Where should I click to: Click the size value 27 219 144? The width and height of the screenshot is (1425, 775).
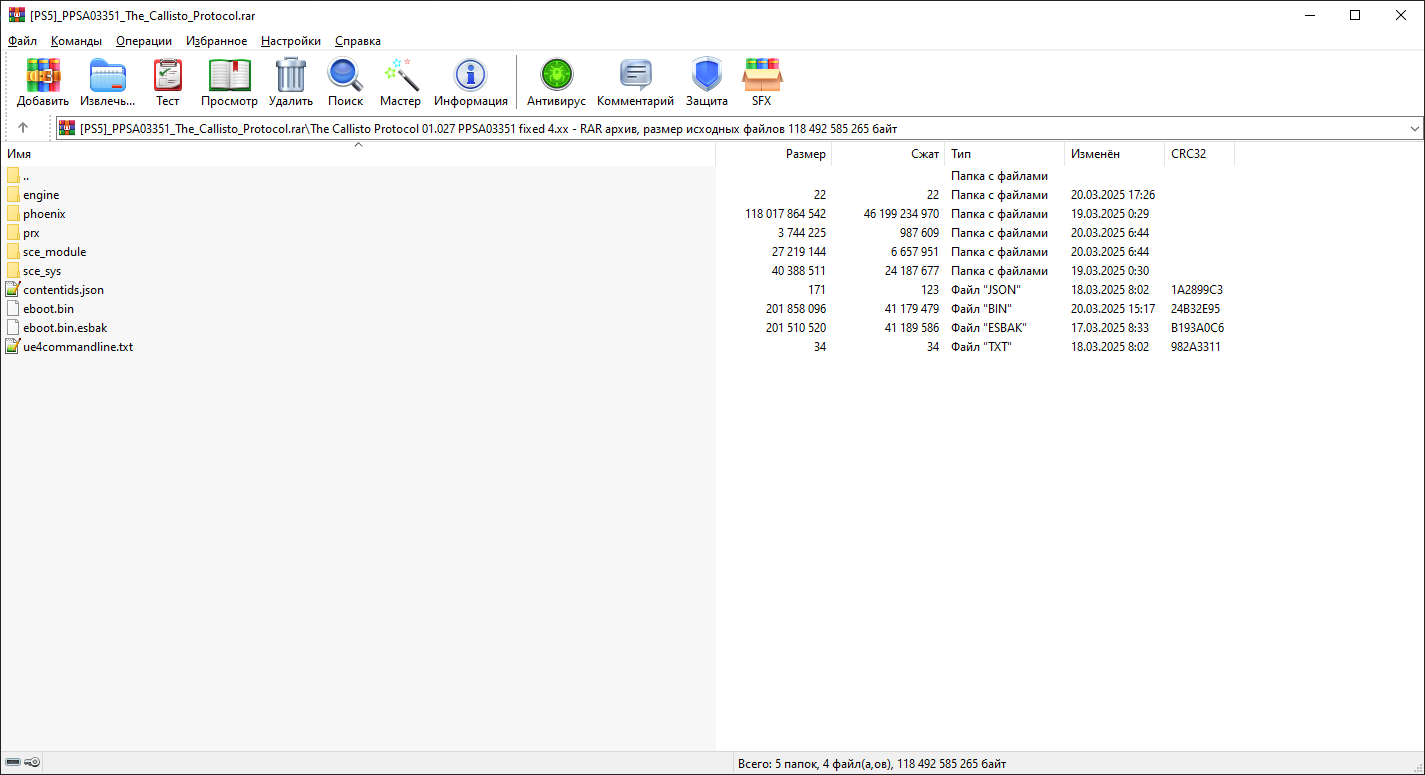click(799, 252)
